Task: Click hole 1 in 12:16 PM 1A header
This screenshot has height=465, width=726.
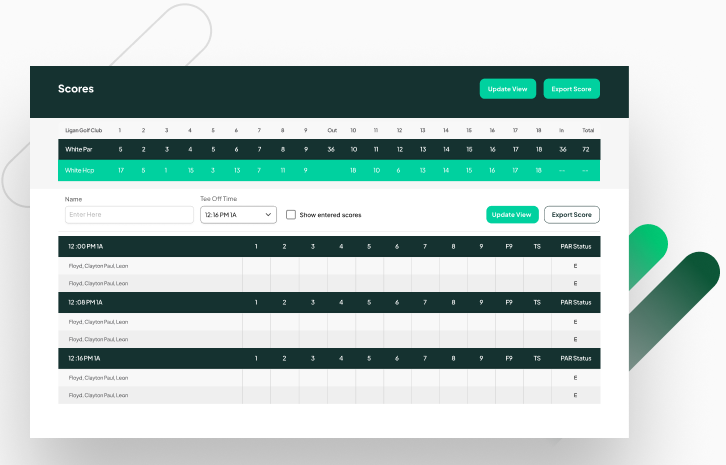Action: point(256,358)
